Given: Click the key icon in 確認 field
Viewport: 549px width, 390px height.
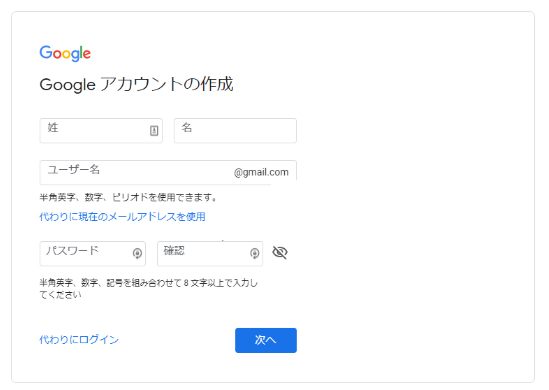Looking at the screenshot, I should tap(255, 253).
